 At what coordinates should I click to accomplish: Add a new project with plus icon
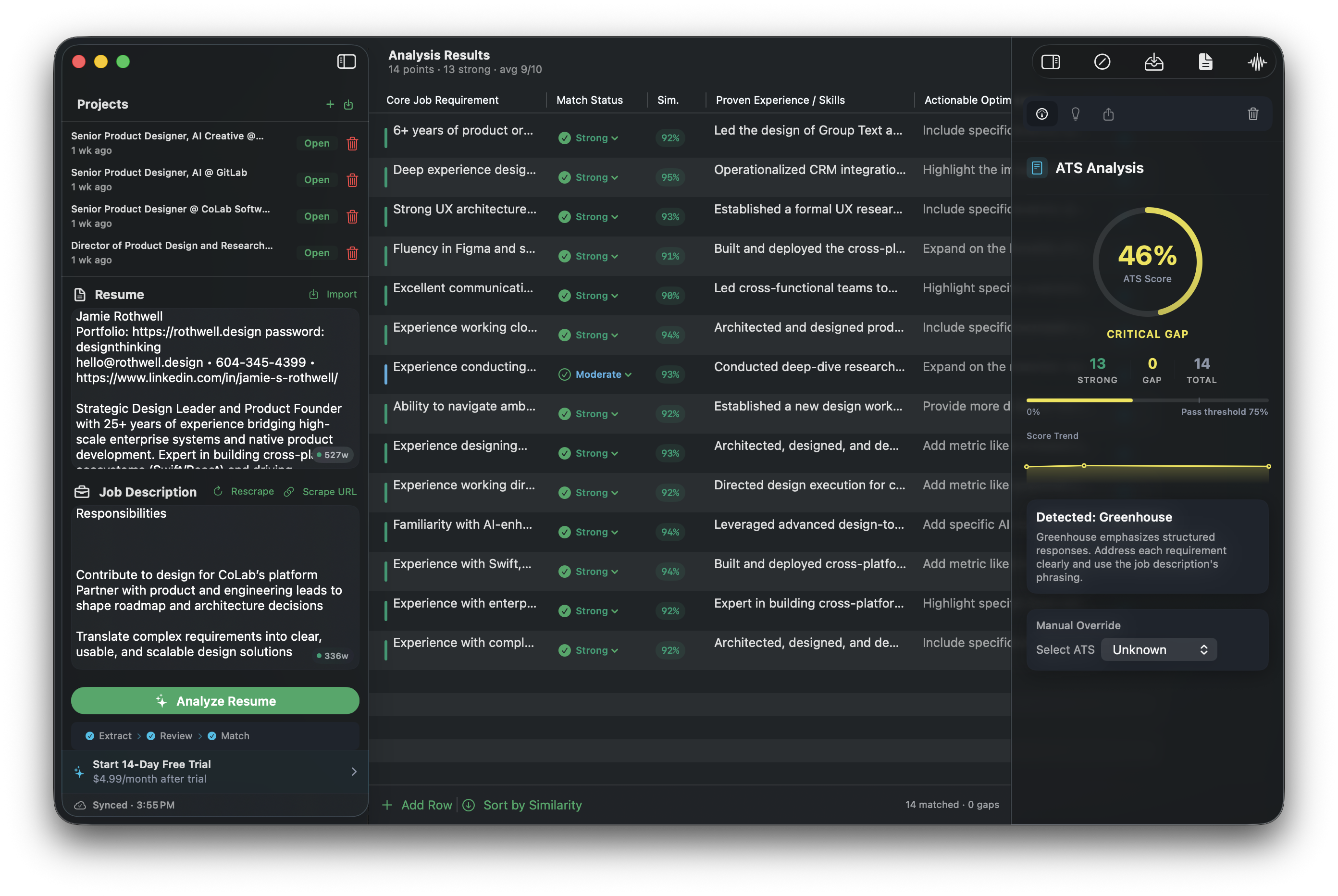point(330,104)
